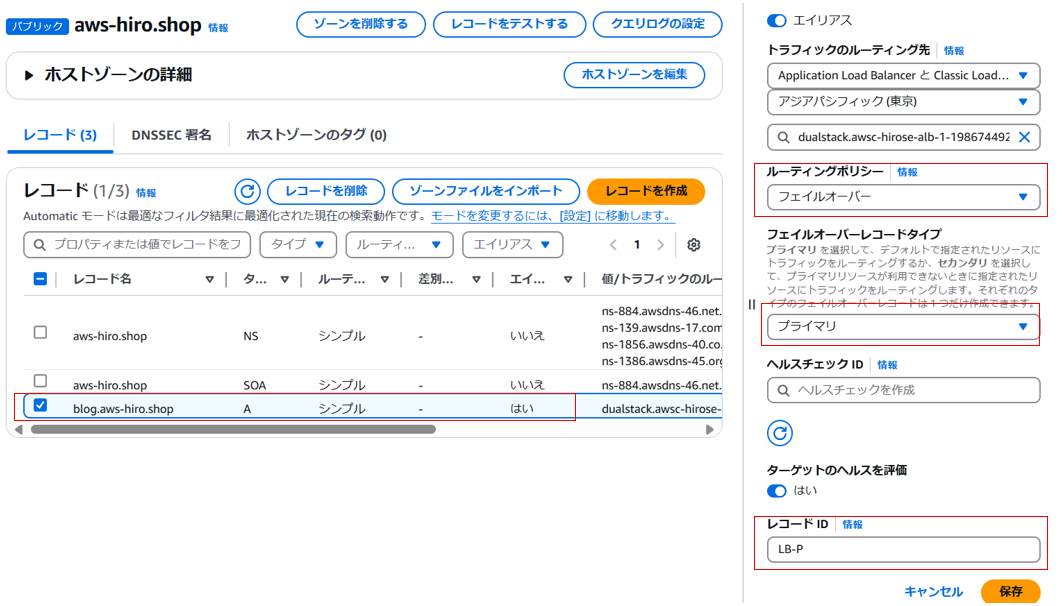Viewport: 1062px width, 606px height.
Task: Open モードを変更するには settings link
Action: pyautogui.click(x=552, y=216)
